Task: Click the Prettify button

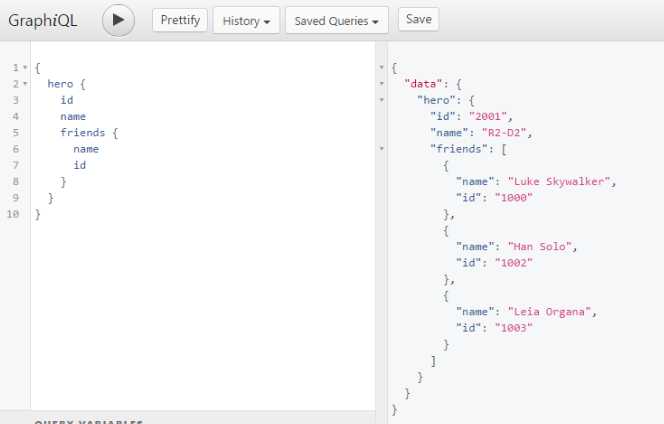Action: (x=180, y=20)
